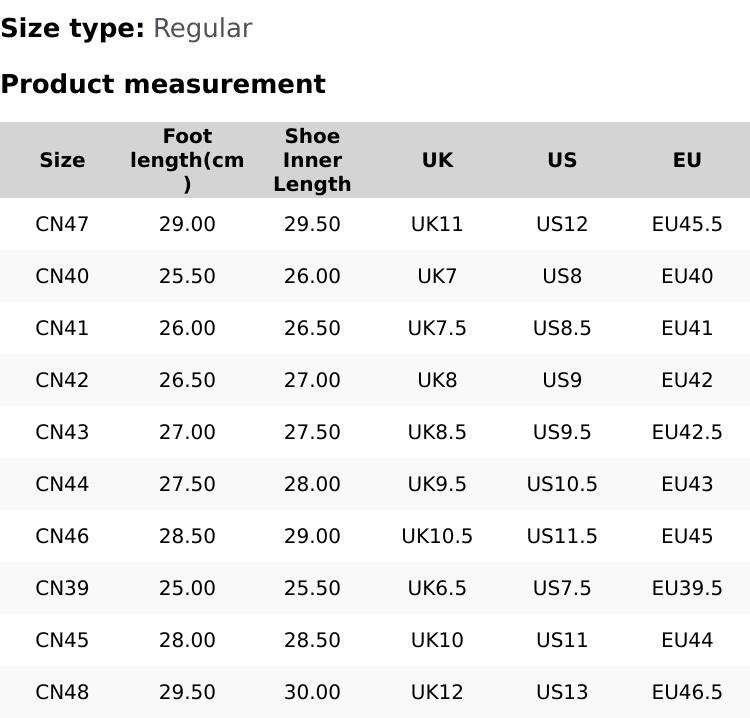Image resolution: width=750 pixels, height=718 pixels.
Task: Click the CN48 size cell
Action: [62, 692]
